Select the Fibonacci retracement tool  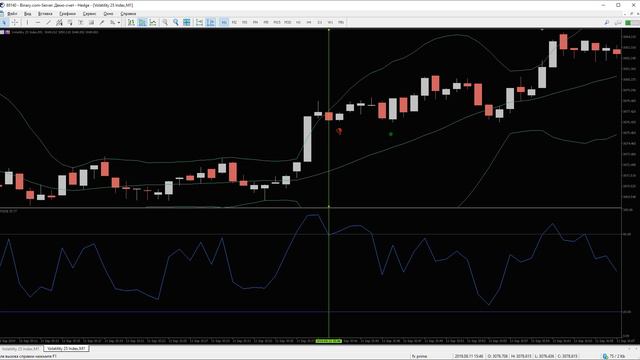(70, 22)
